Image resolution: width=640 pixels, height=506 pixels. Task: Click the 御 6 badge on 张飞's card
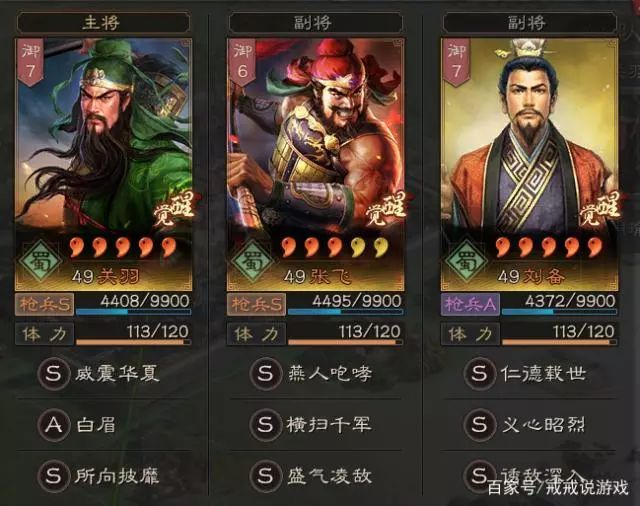[242, 62]
